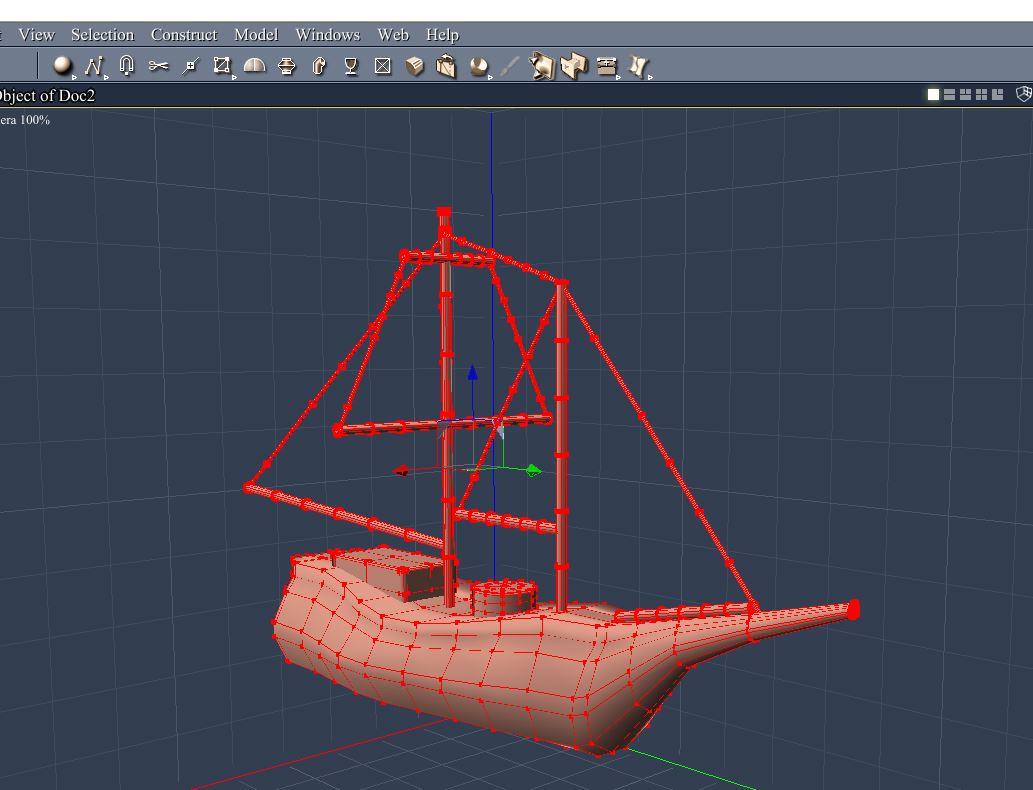The height and width of the screenshot is (790, 1033).
Task: Choose the bounding box selection tool
Action: click(x=222, y=65)
